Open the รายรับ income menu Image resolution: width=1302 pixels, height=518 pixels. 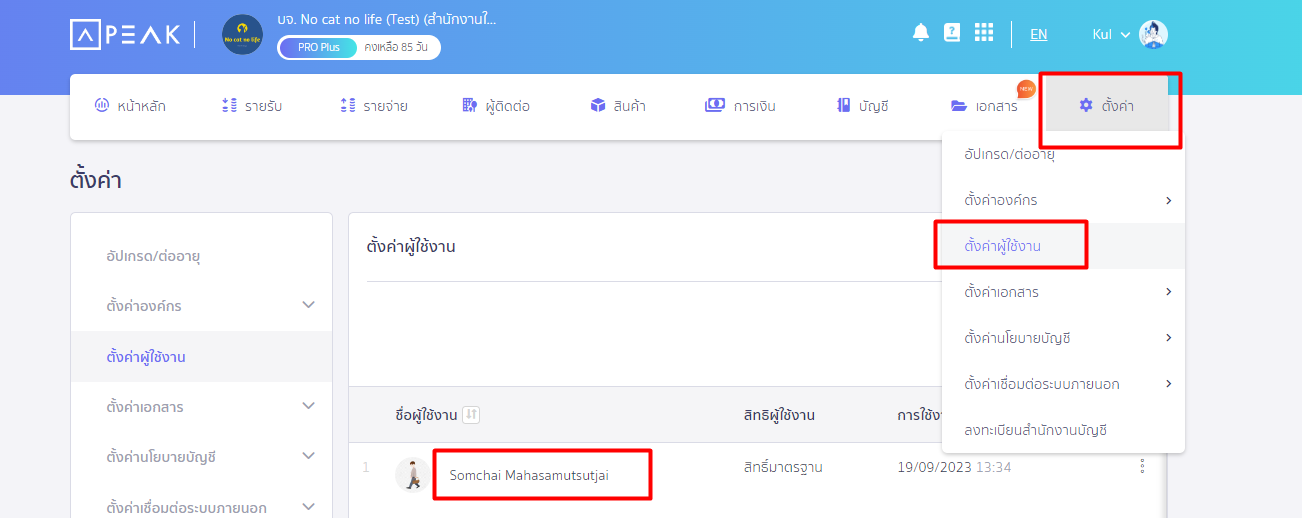252,106
